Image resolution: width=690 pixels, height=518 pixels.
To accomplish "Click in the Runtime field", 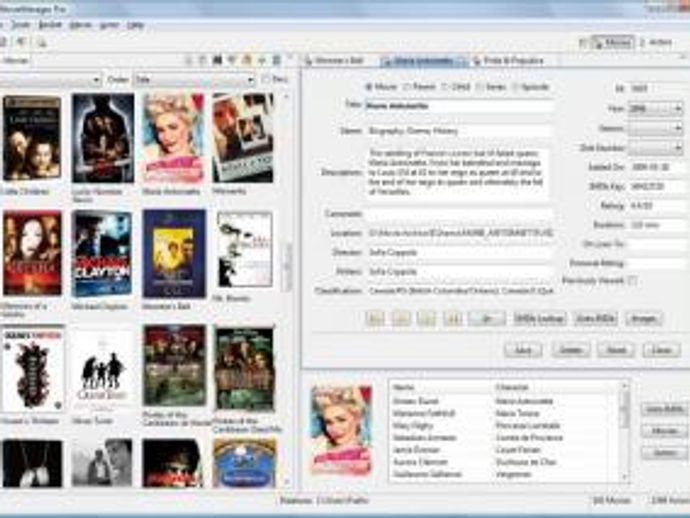I will [657, 225].
